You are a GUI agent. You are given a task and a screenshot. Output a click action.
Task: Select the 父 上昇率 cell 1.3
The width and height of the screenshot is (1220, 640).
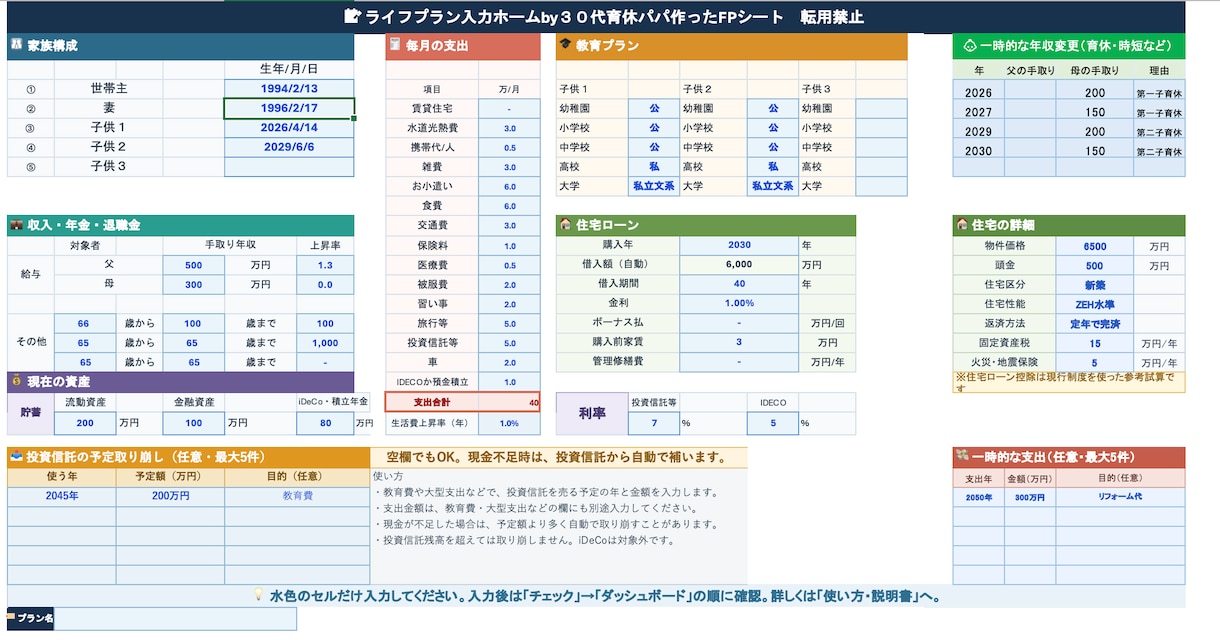325,265
